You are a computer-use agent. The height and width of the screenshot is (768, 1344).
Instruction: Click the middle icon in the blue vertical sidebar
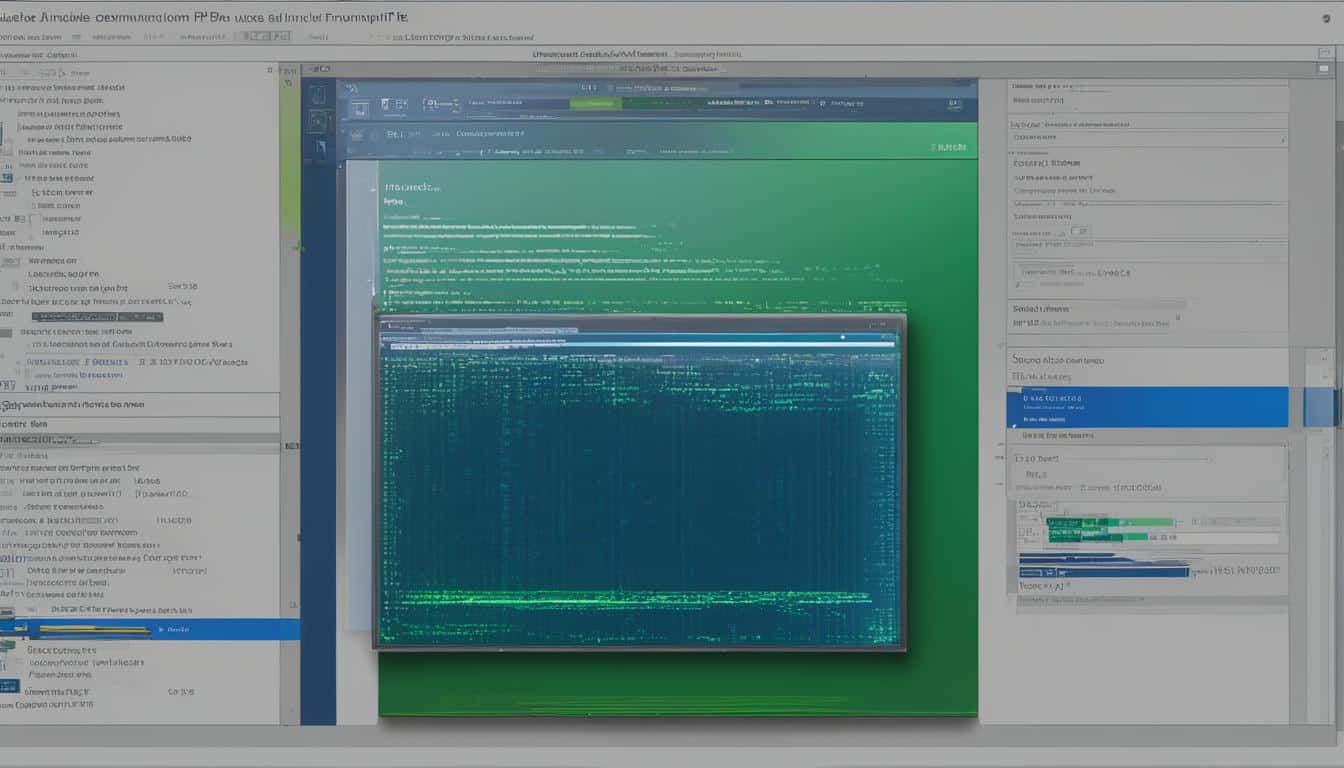[x=318, y=121]
